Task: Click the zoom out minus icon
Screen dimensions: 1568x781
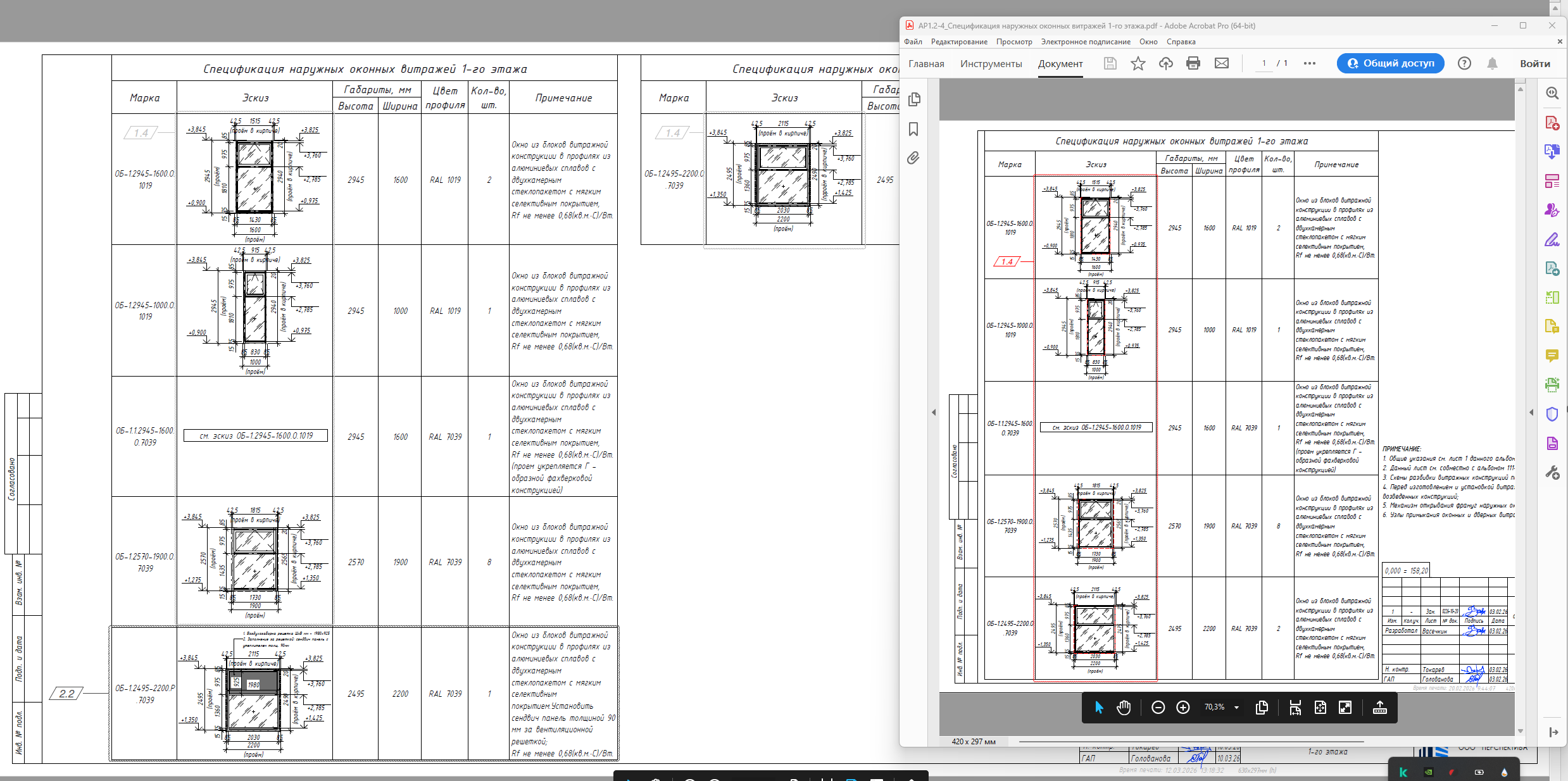Action: (1158, 708)
